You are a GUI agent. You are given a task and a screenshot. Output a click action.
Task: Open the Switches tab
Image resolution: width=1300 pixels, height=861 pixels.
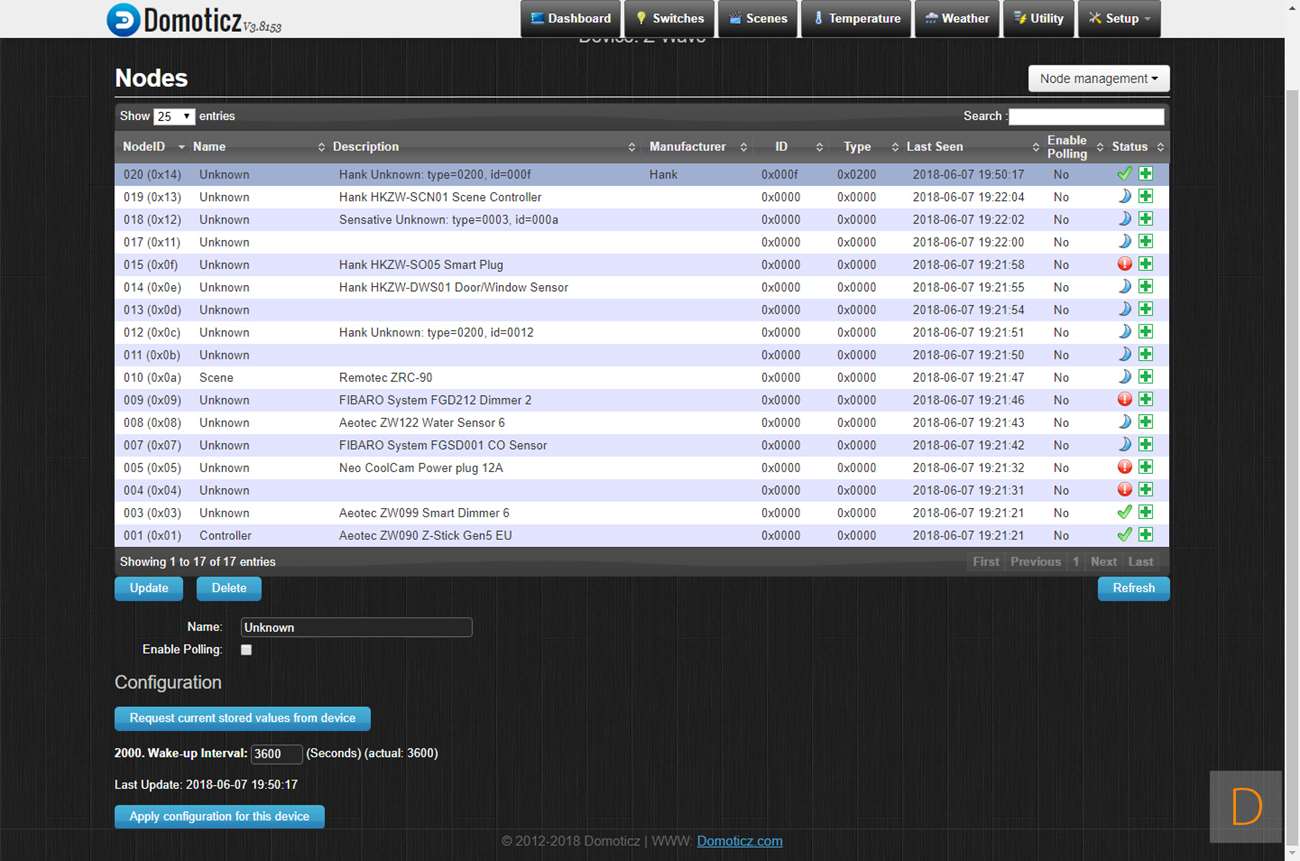pos(669,18)
